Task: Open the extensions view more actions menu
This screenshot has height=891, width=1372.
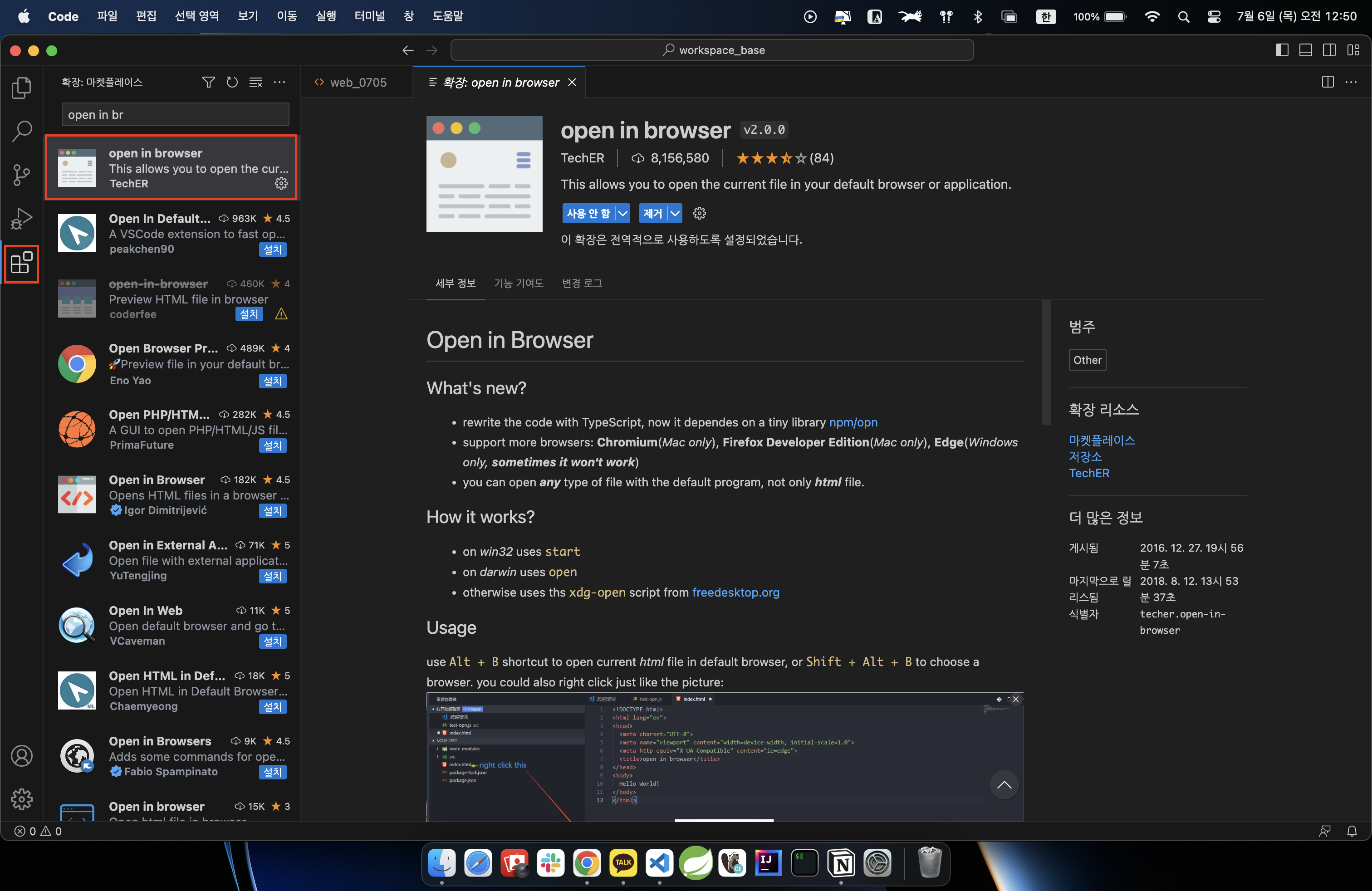Action: click(x=279, y=83)
